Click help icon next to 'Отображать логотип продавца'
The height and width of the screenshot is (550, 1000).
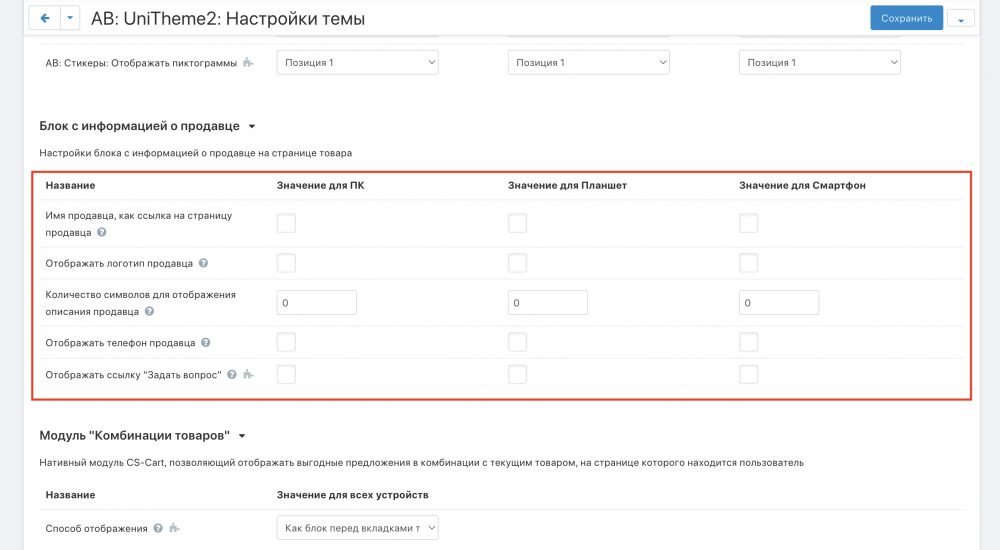tap(203, 263)
